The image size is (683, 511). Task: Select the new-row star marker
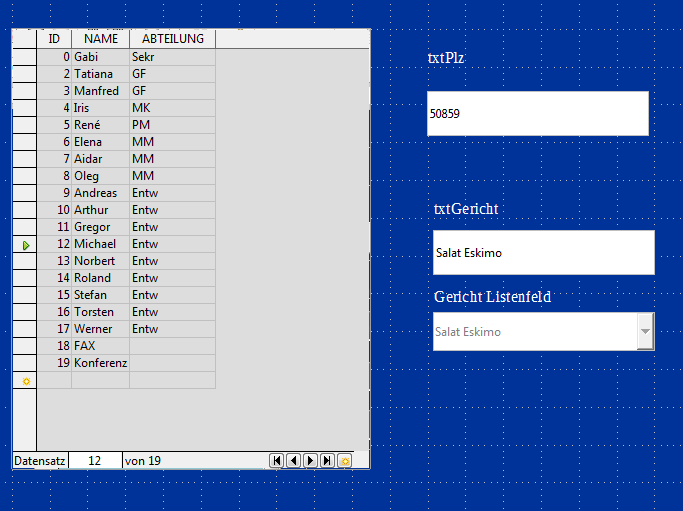click(26, 382)
